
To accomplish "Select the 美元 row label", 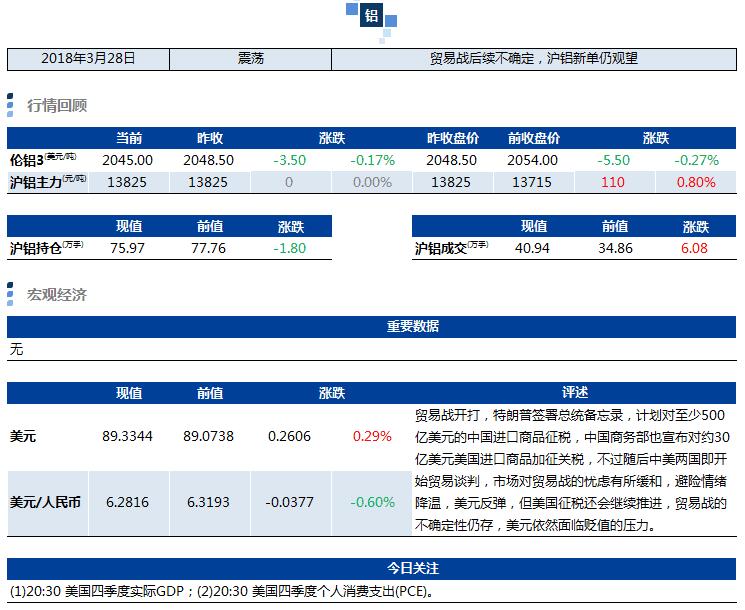I will click(x=23, y=436).
